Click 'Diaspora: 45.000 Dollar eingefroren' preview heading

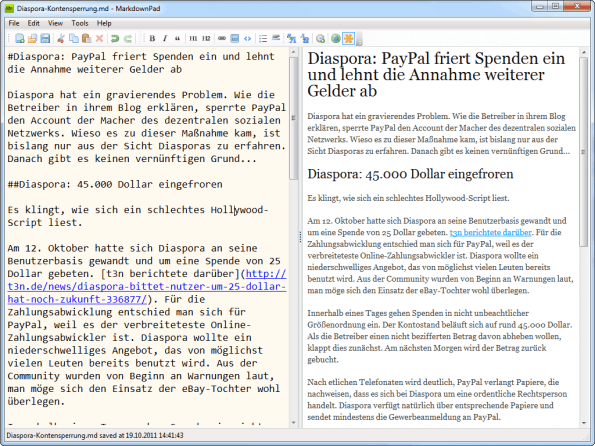(410, 174)
